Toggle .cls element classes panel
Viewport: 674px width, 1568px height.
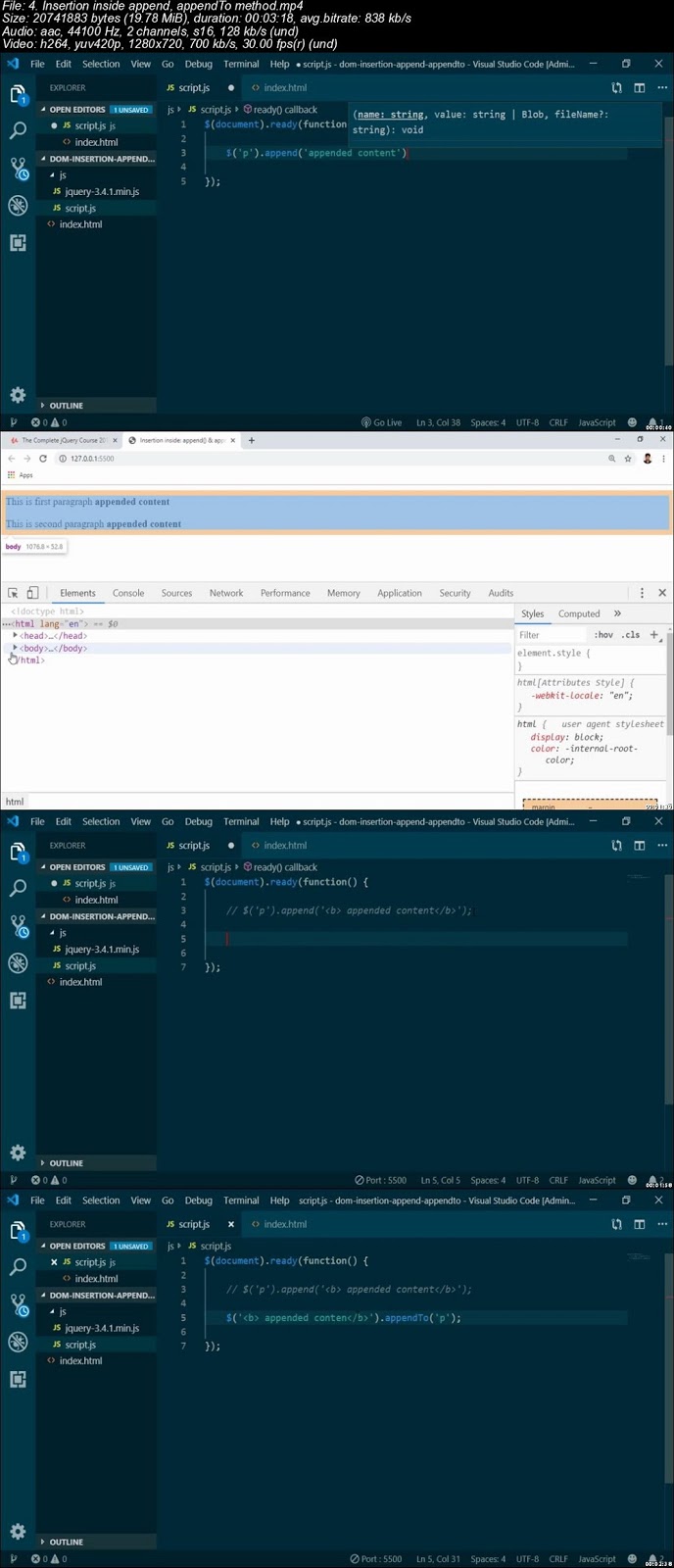coord(631,634)
